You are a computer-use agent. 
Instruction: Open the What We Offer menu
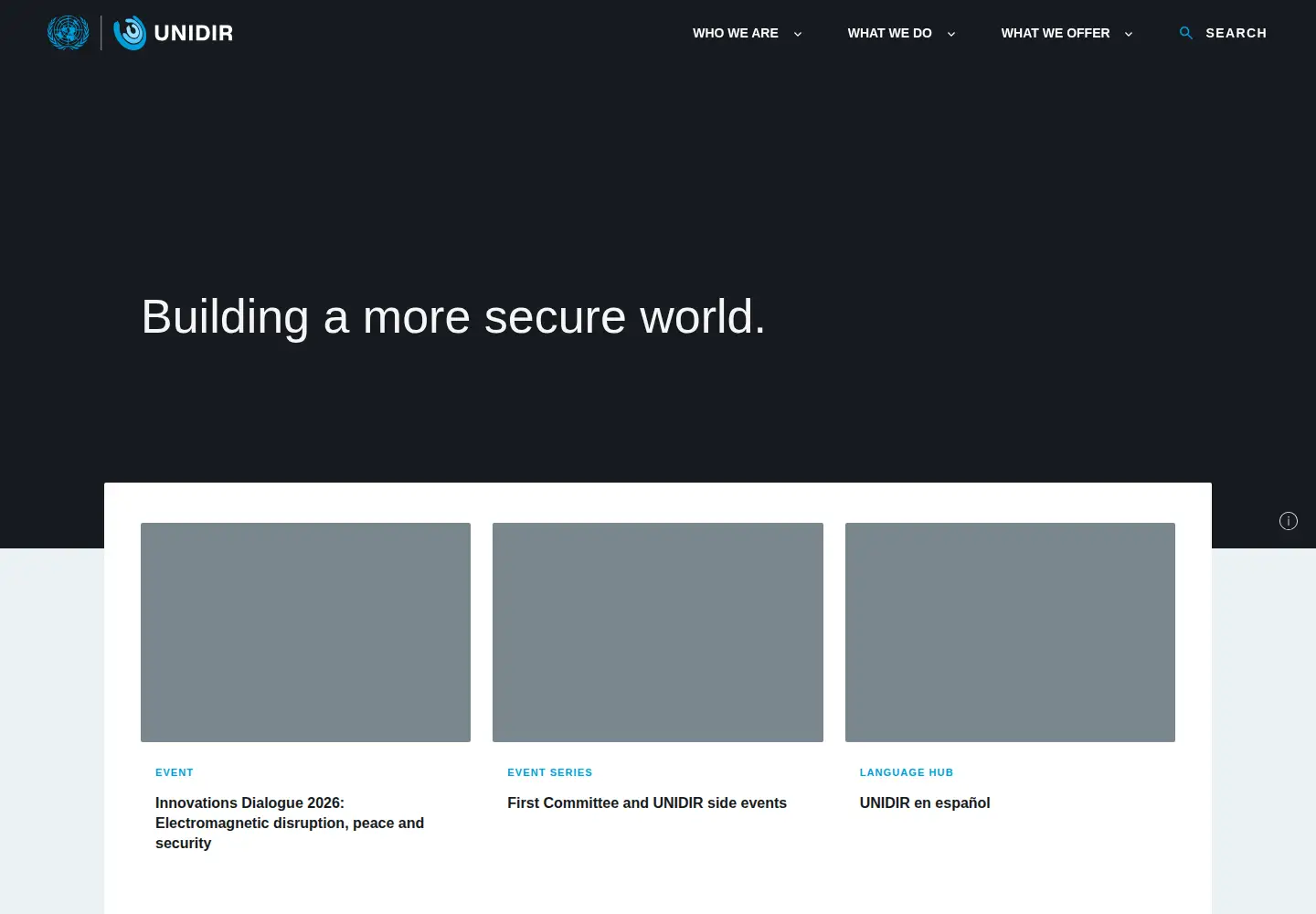1056,33
